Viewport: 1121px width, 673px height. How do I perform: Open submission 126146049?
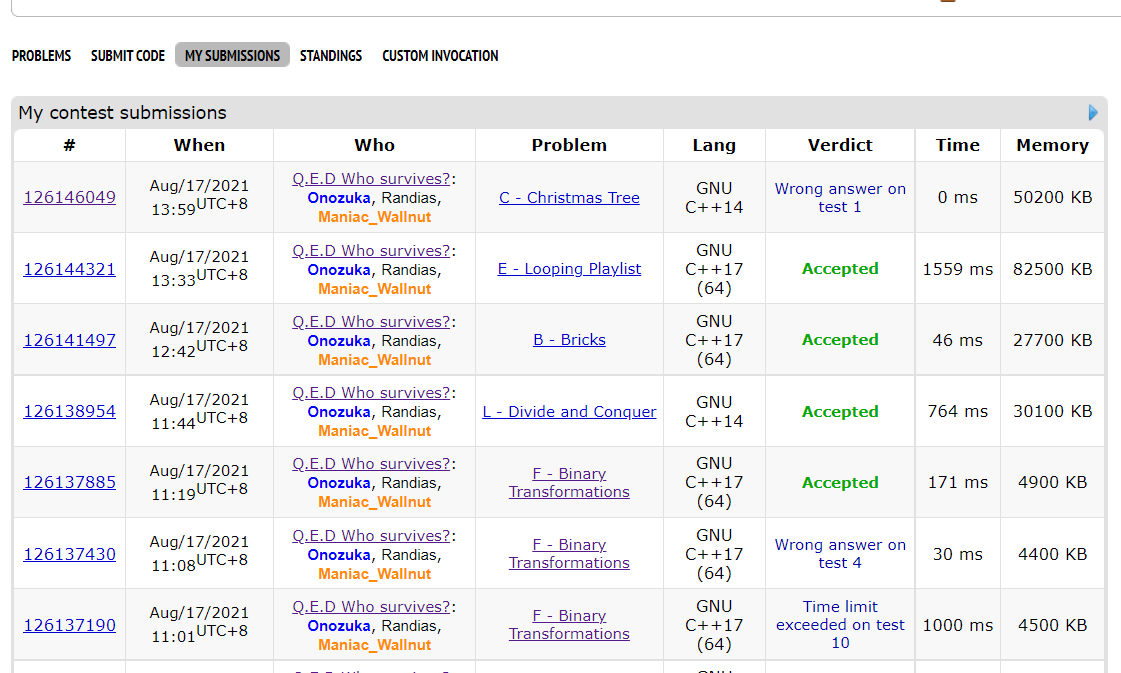click(x=69, y=198)
